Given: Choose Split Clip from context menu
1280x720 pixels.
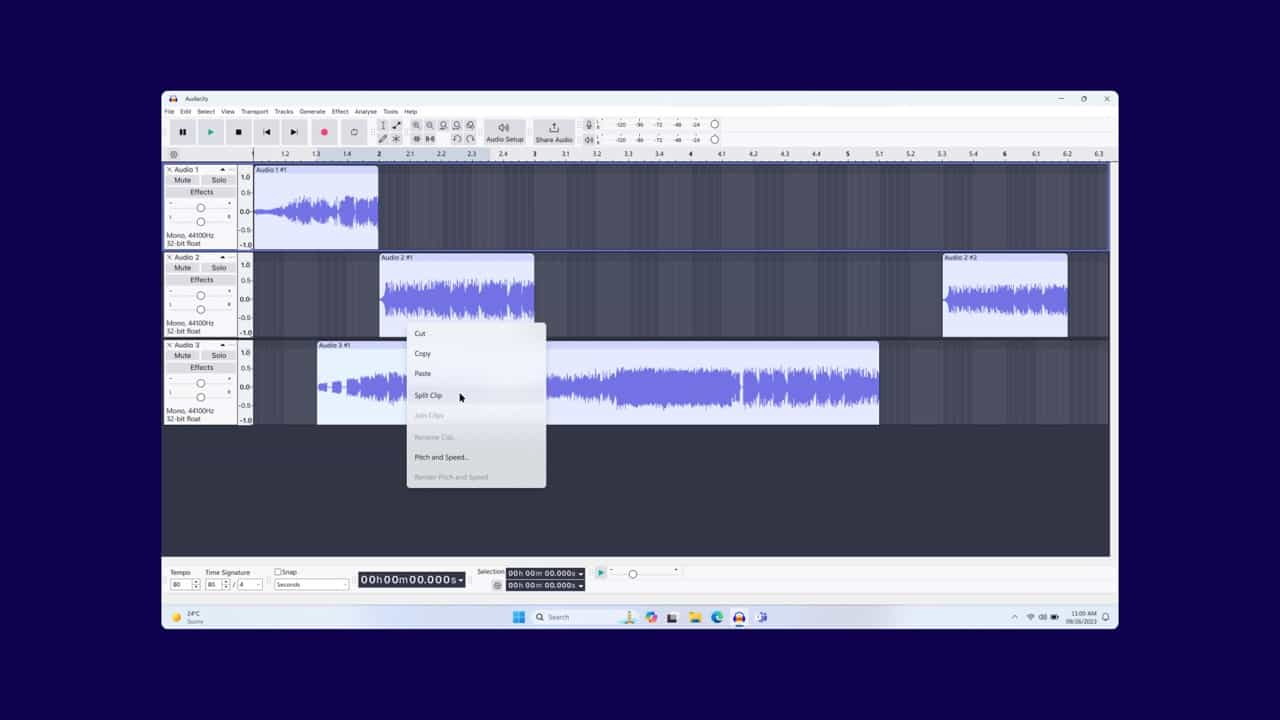Looking at the screenshot, I should point(428,396).
